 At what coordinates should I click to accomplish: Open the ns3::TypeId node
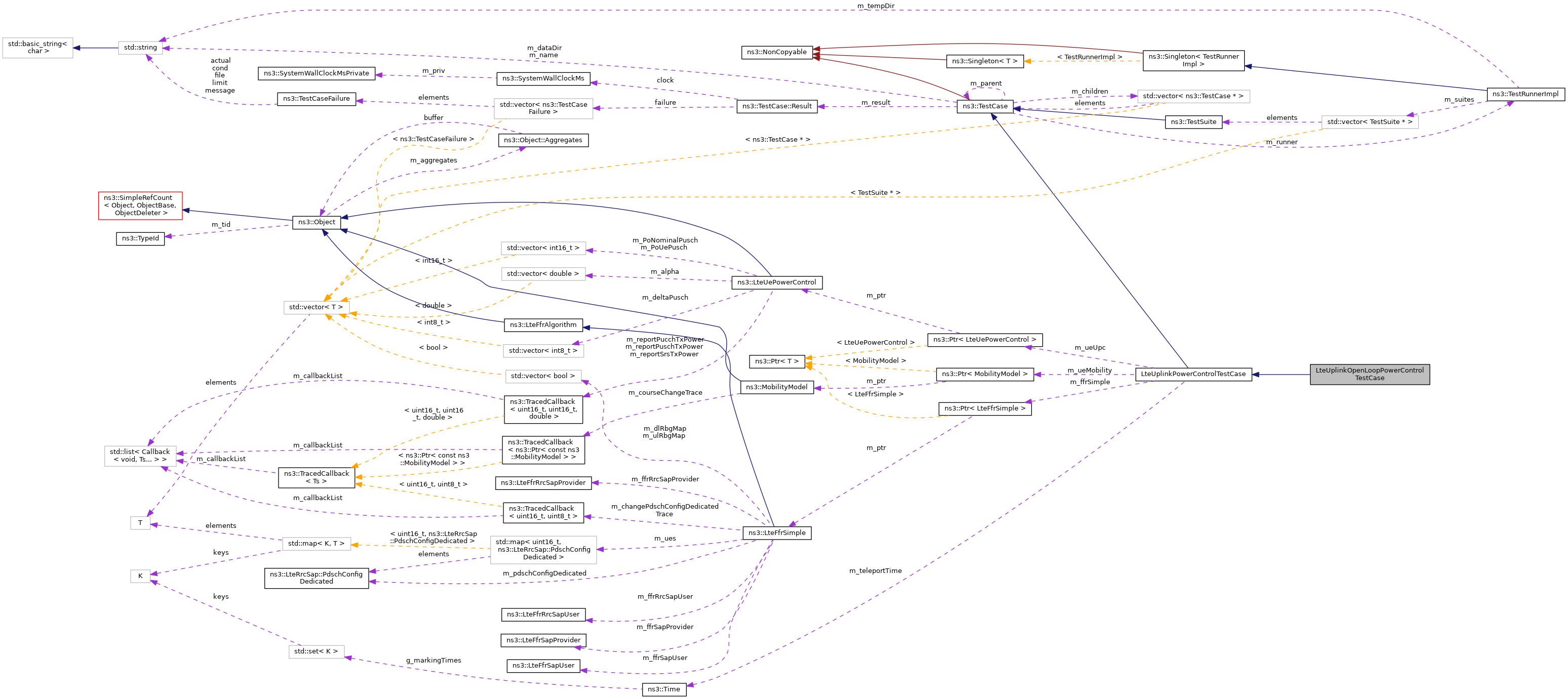point(140,238)
